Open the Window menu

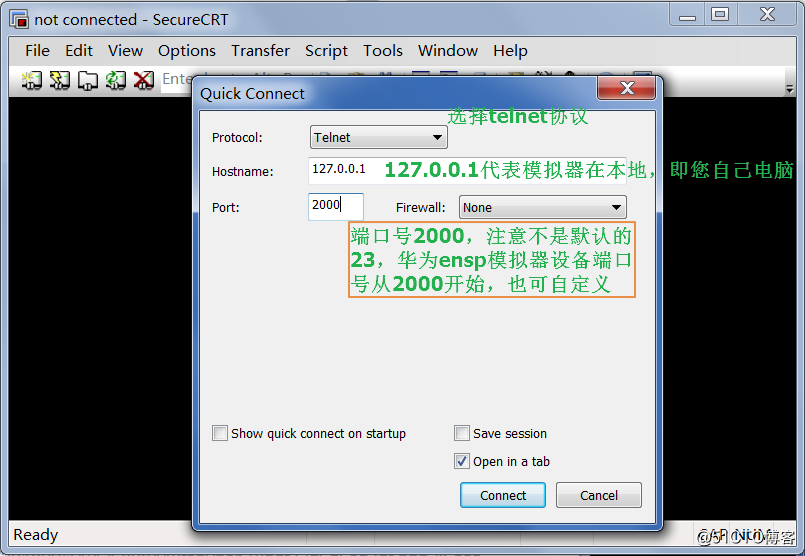click(x=448, y=51)
